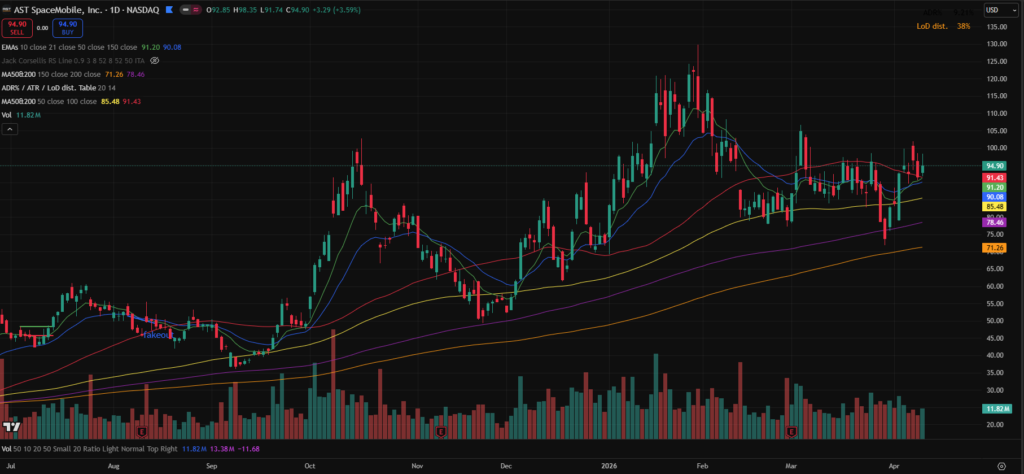The image size is (1024, 474).
Task: Click the AST SpaceMobile symbol logo
Action: pos(6,10)
